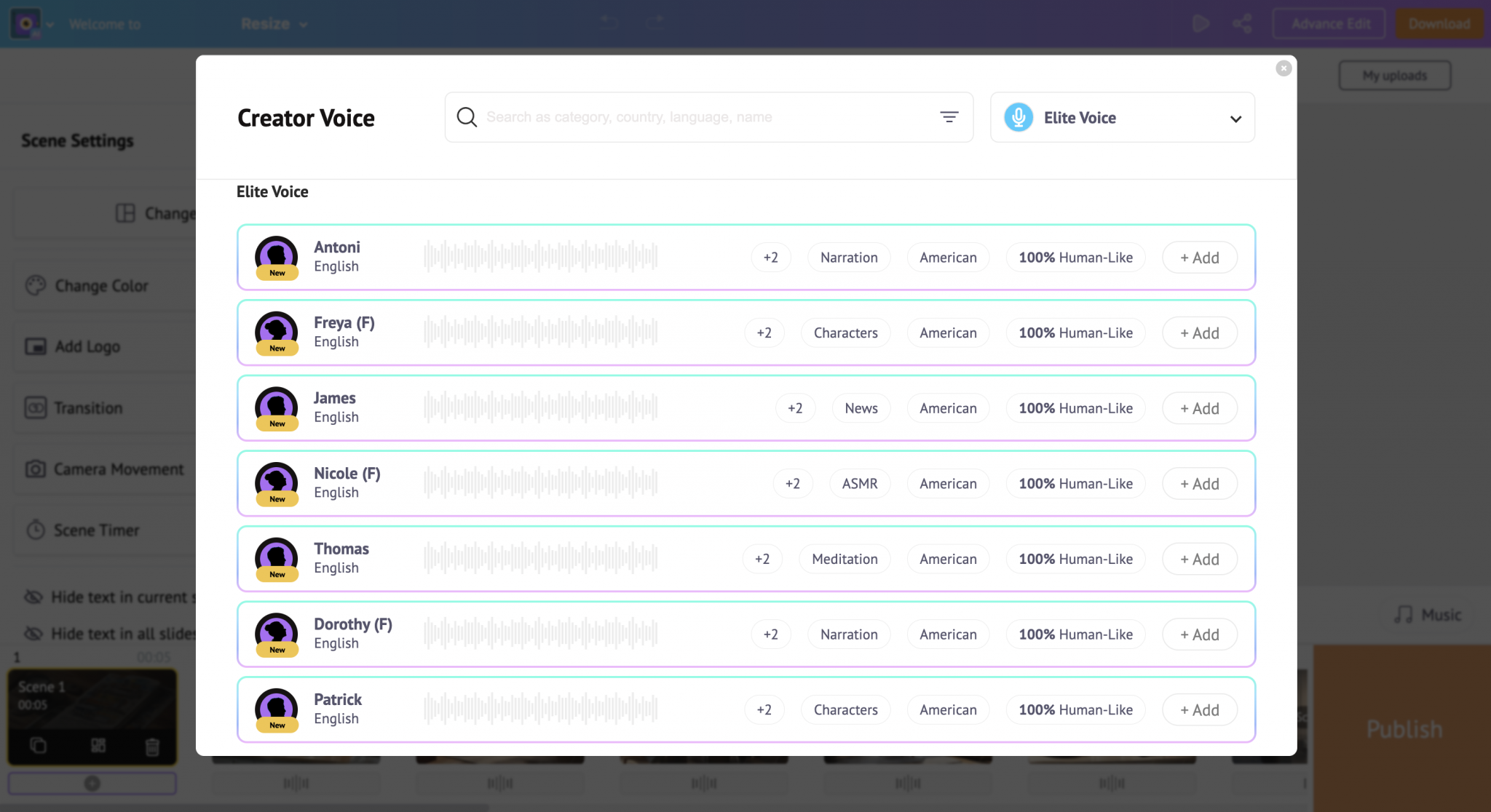The height and width of the screenshot is (812, 1491).
Task: Click the search magnifier icon
Action: pos(467,117)
